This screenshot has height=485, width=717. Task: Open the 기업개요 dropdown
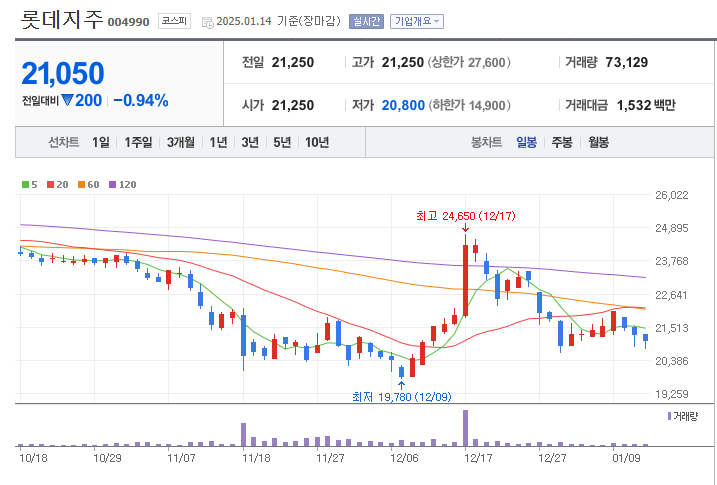pyautogui.click(x=417, y=21)
